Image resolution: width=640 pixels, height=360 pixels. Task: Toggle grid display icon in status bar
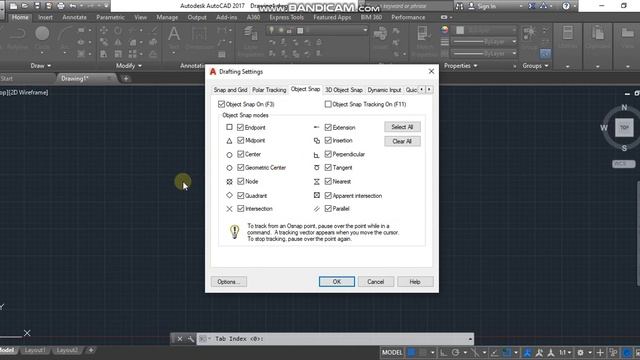pos(411,353)
